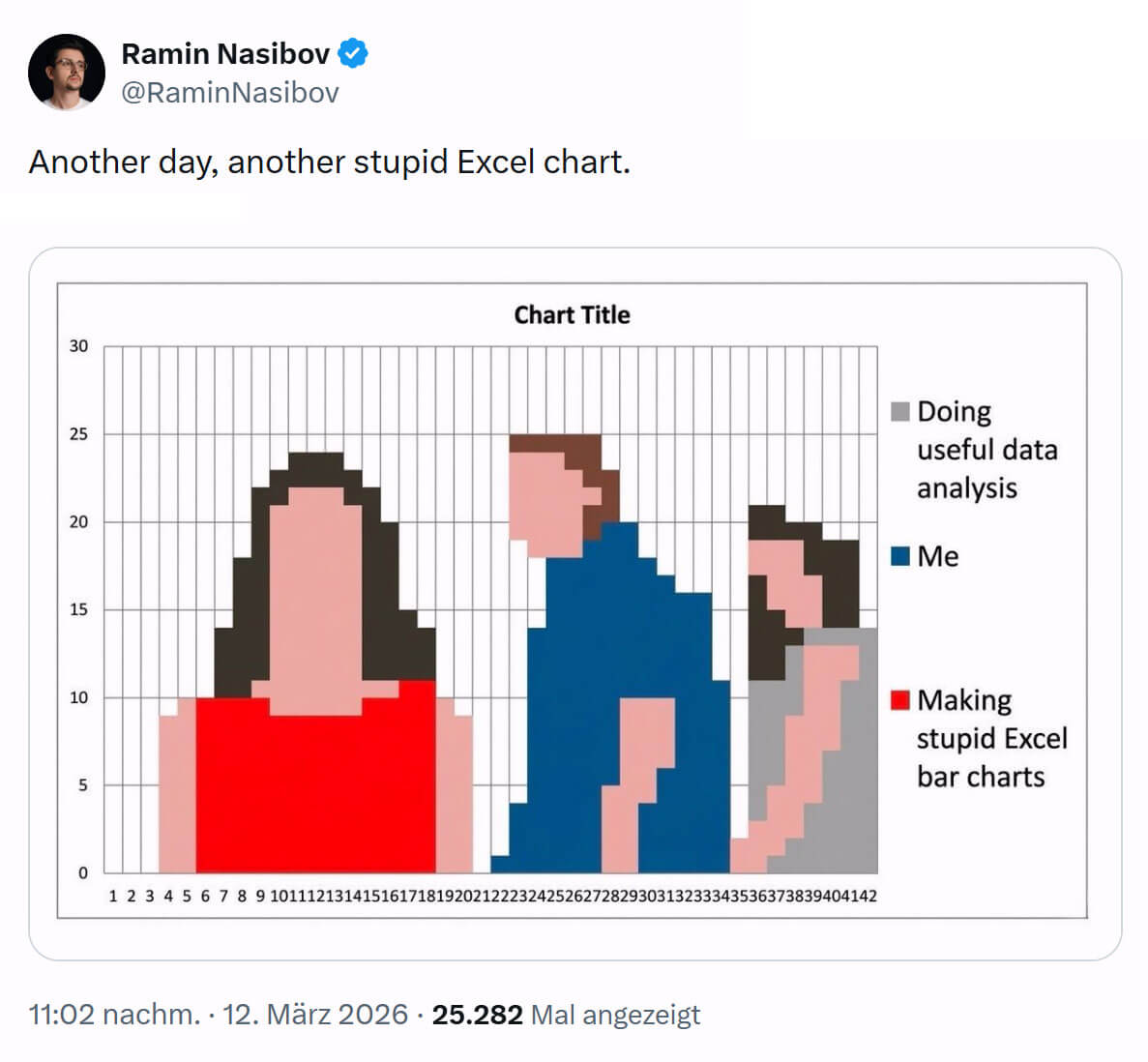This screenshot has width=1148, height=1062.
Task: Open the Ramin Nasibov display name link
Action: click(225, 53)
